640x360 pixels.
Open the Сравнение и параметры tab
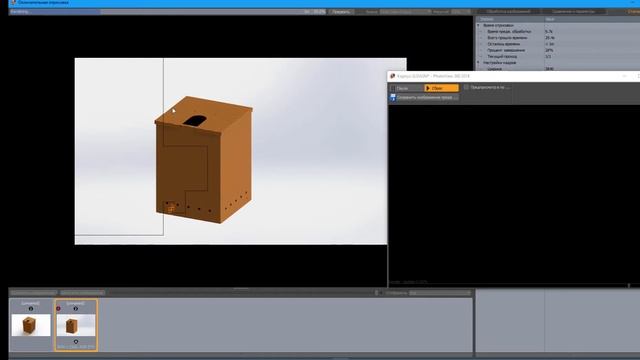[573, 11]
